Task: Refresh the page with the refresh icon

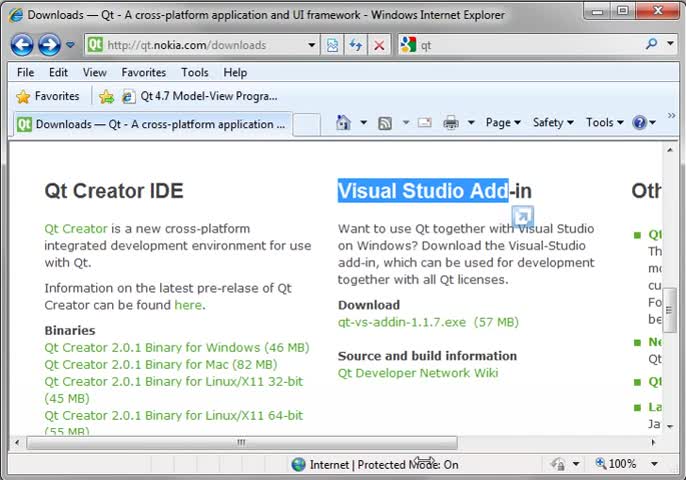Action: point(356,45)
